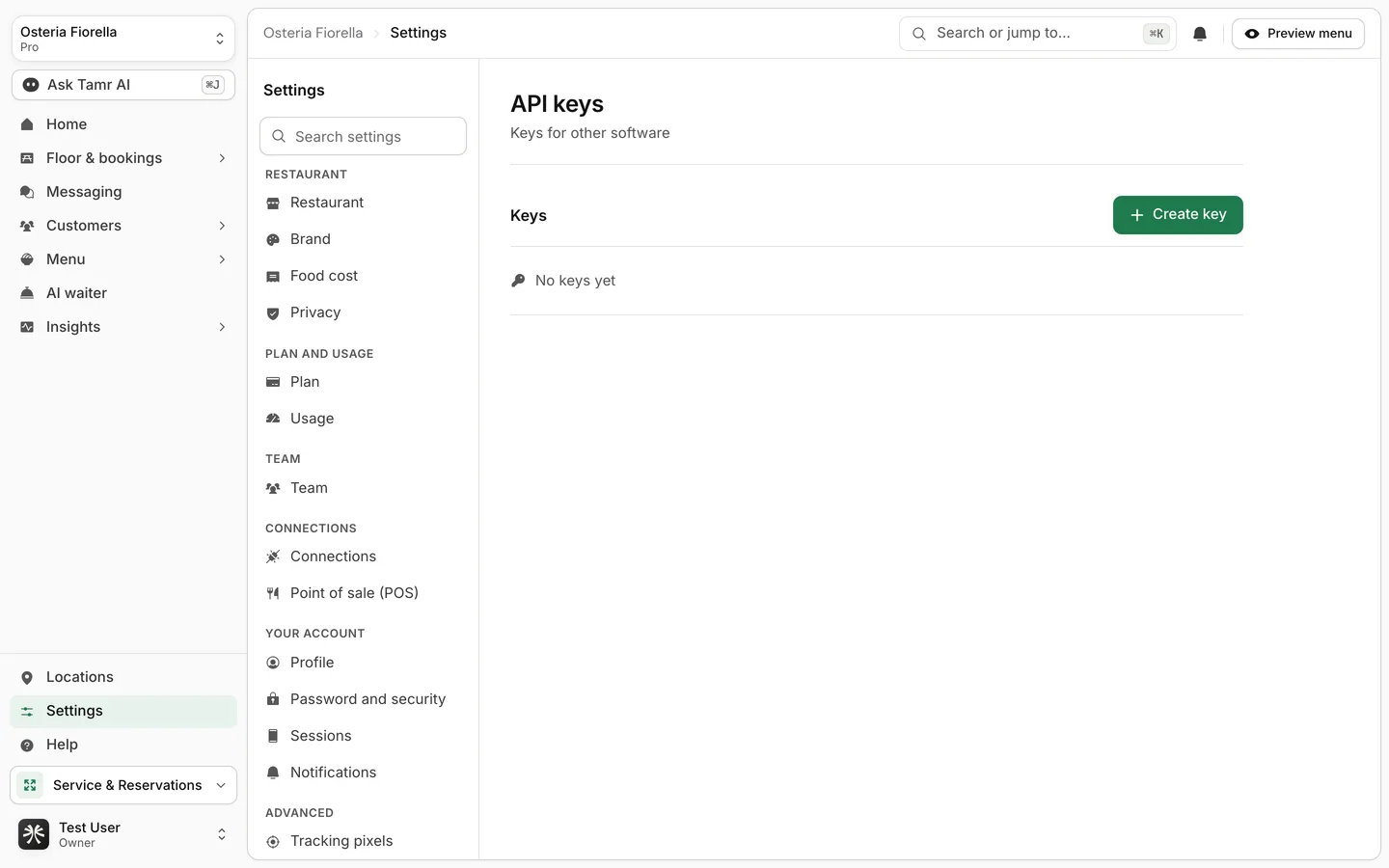Click the eye icon in the Preview menu button
1389x868 pixels.
point(1252,34)
